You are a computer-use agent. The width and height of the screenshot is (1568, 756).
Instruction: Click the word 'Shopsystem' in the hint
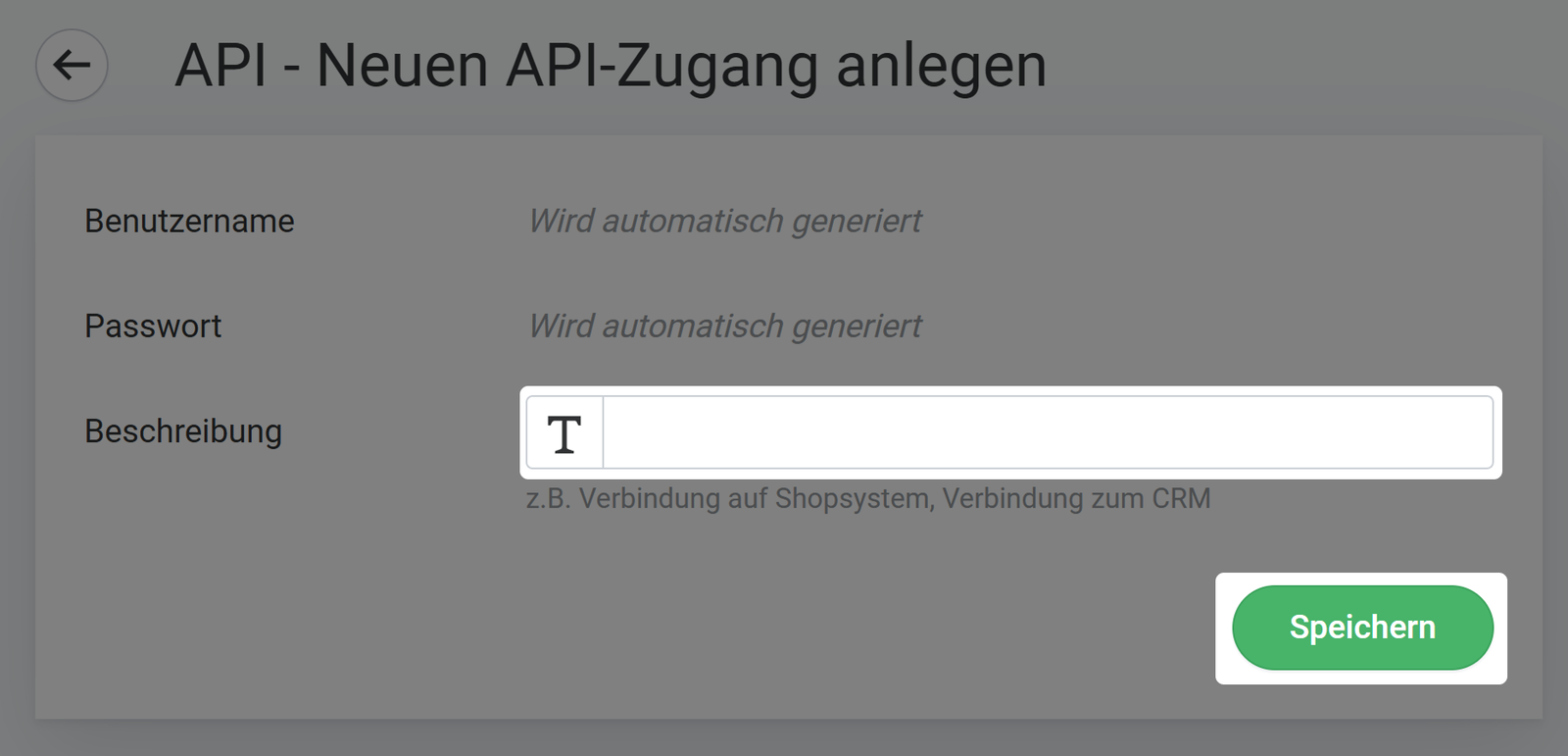(852, 499)
